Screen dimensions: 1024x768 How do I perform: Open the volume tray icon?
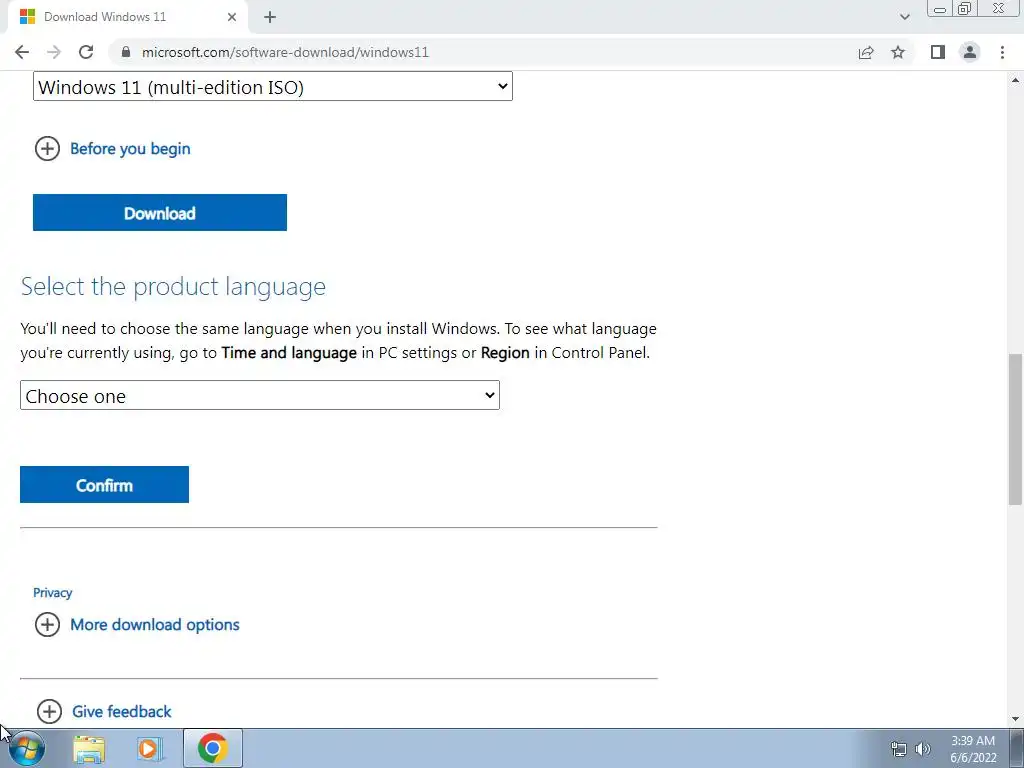click(x=923, y=749)
